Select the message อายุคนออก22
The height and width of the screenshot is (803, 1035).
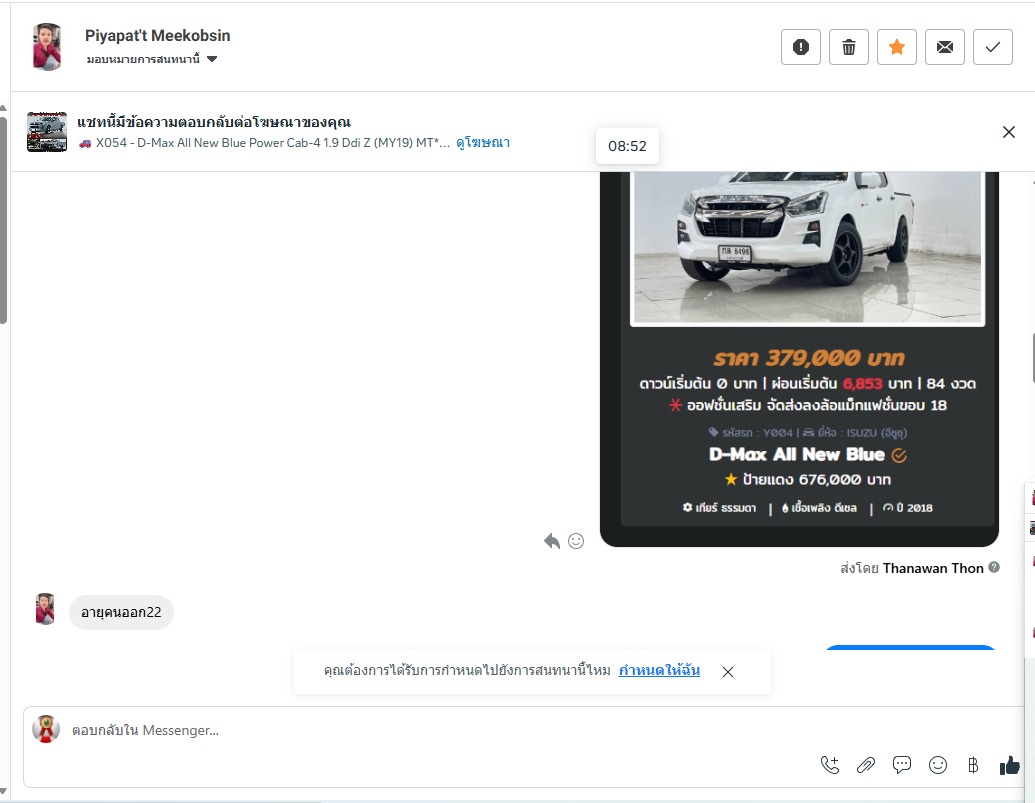121,612
